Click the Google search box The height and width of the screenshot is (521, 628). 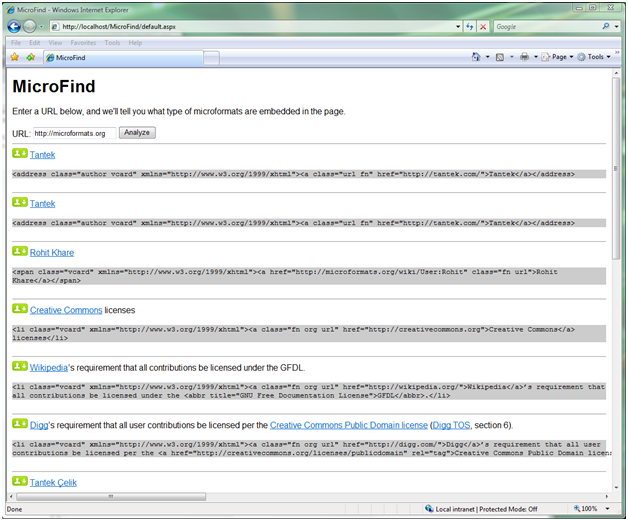546,27
